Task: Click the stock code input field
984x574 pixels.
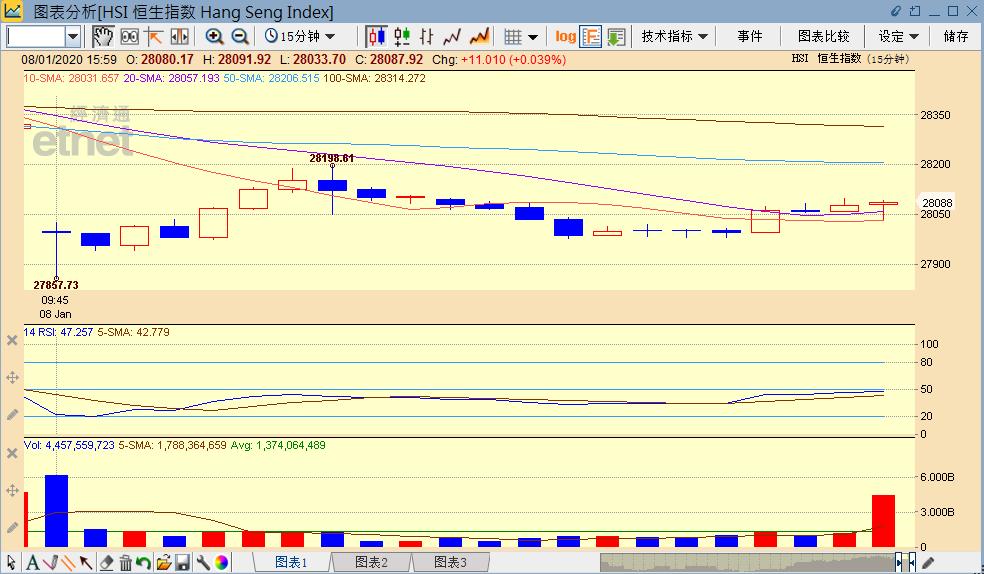Action: click(x=36, y=36)
